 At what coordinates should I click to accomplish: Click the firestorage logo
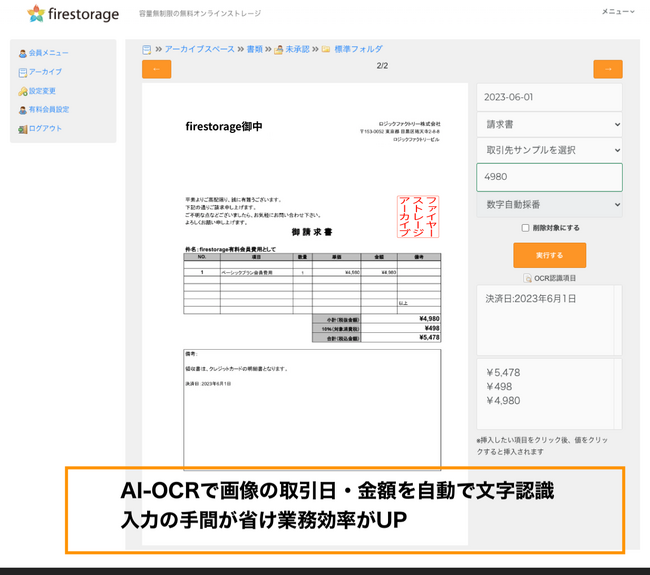(73, 14)
